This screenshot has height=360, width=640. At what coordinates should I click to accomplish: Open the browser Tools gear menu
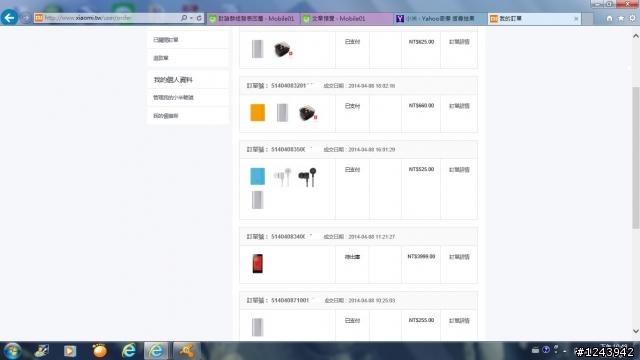coord(632,18)
